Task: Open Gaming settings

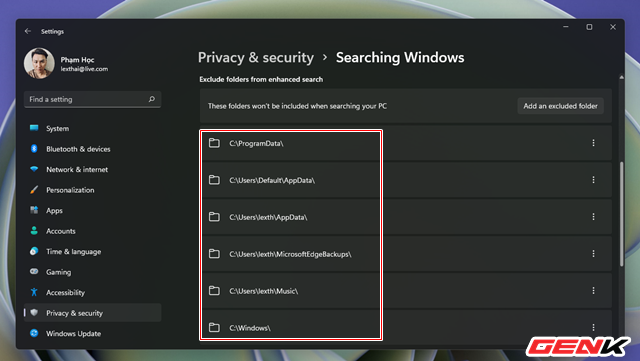Action: coord(92,272)
